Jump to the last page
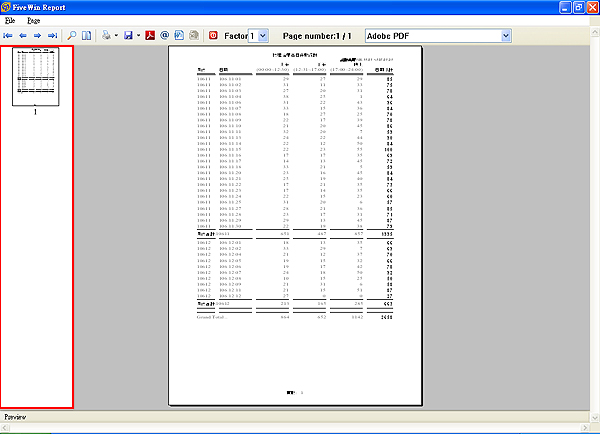600x434 pixels. (52, 35)
